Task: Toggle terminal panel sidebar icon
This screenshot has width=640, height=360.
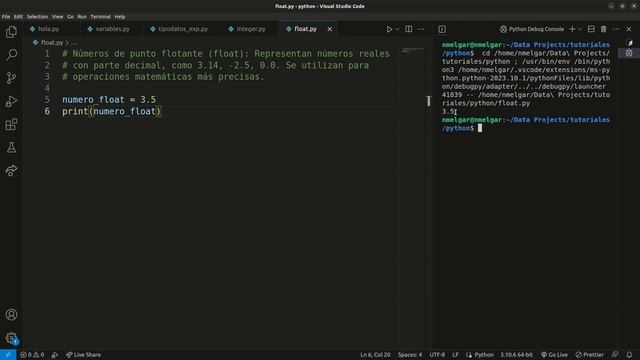Action: pyautogui.click(x=442, y=29)
